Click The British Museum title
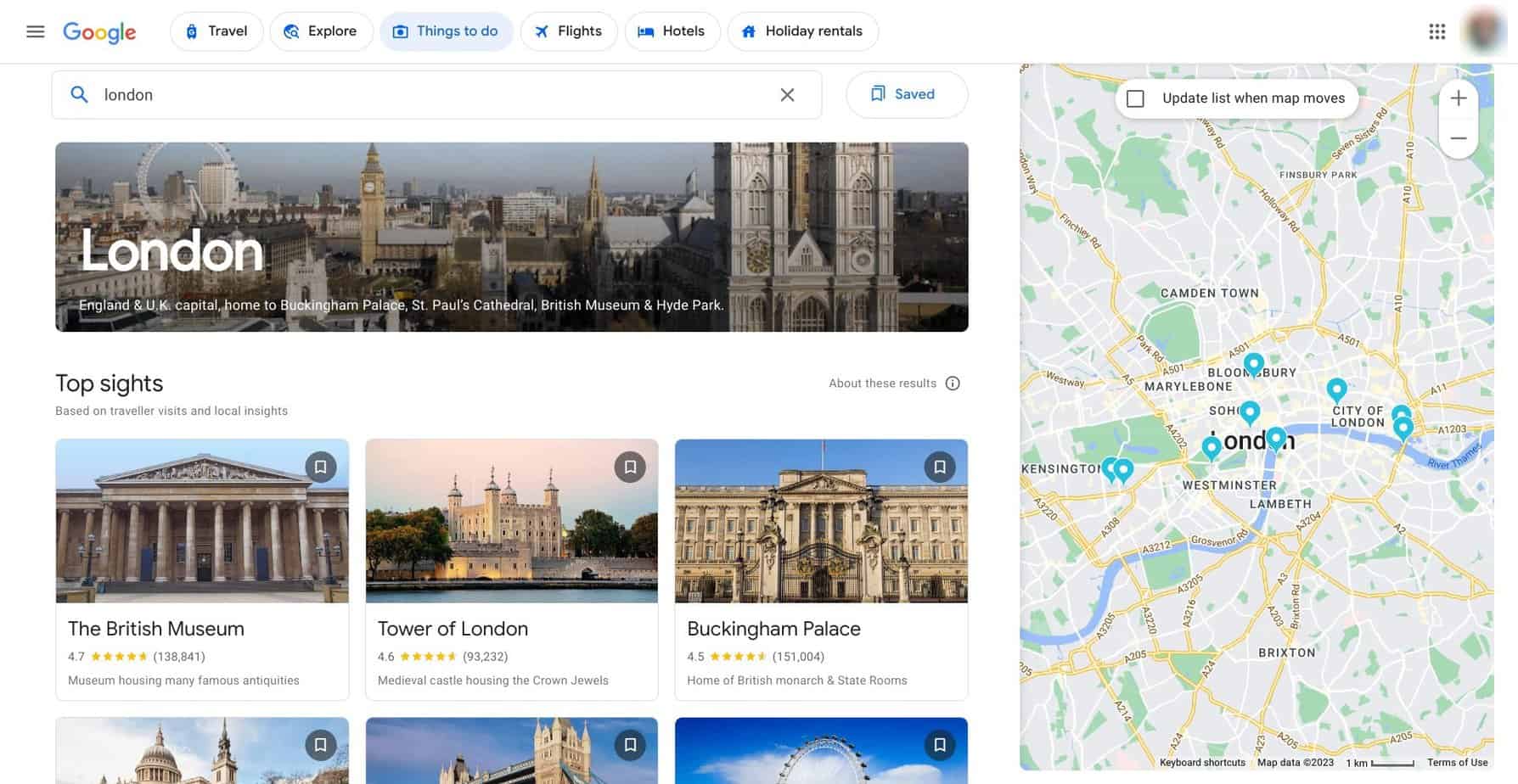The height and width of the screenshot is (784, 1518). [156, 629]
